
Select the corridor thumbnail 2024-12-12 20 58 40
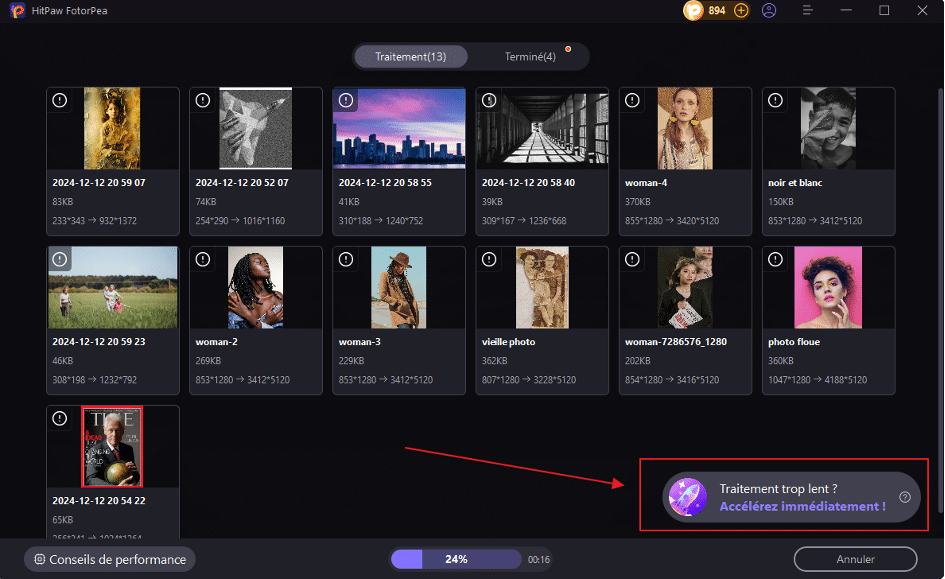tap(542, 128)
